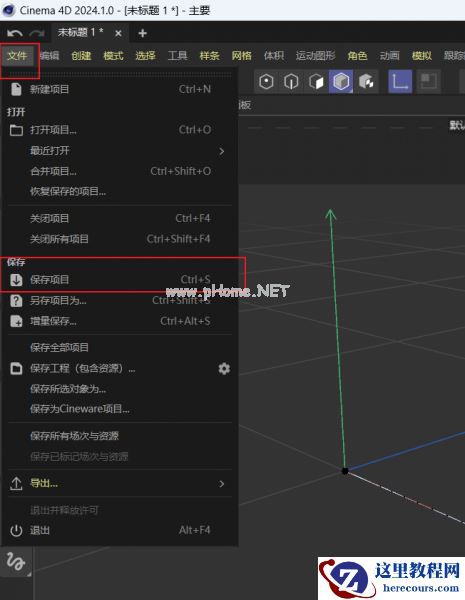
Task: Click the power icon beside 退出
Action: pos(16,531)
